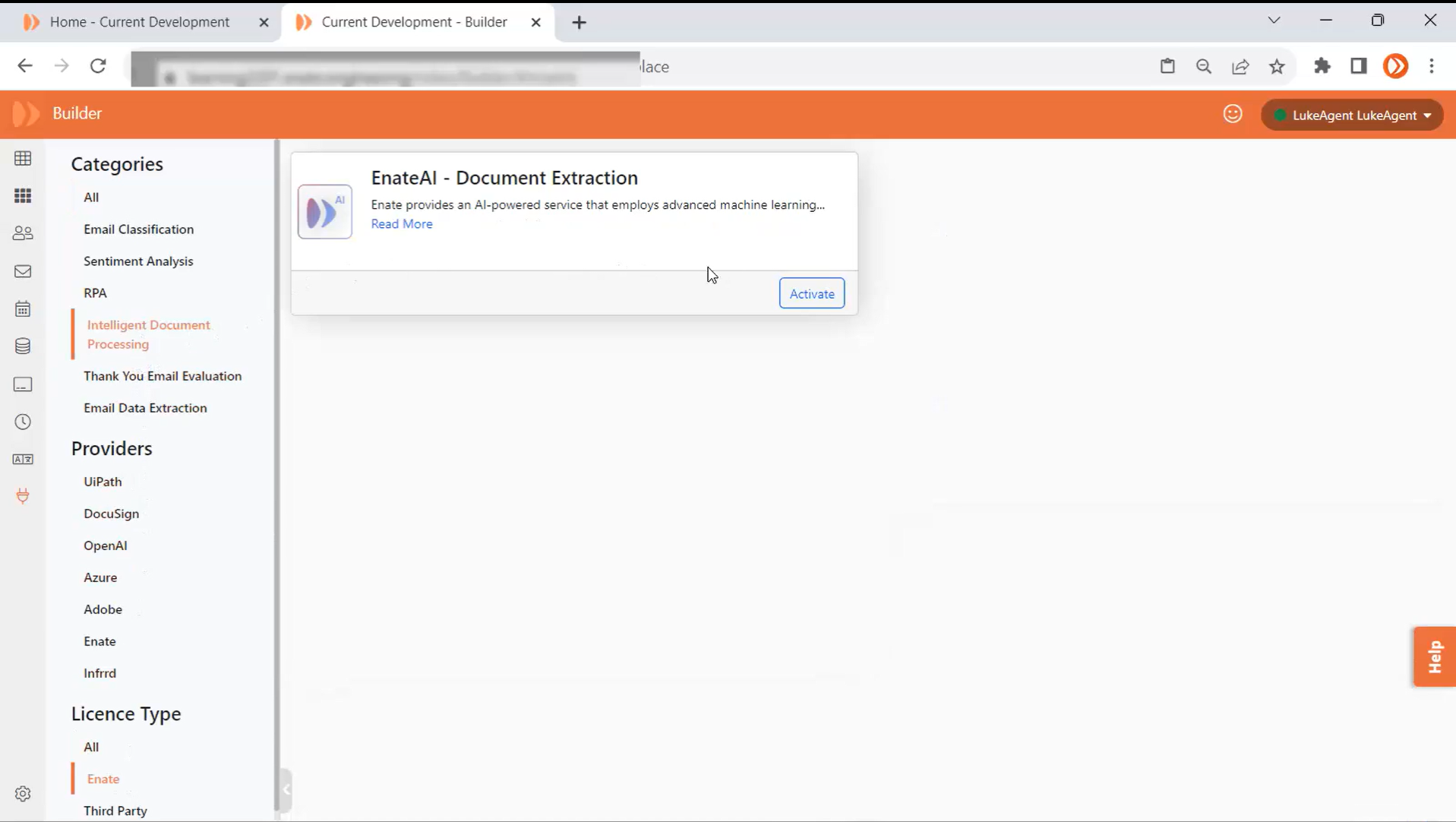Click the EnateAI integration logo thumbnail

(325, 212)
